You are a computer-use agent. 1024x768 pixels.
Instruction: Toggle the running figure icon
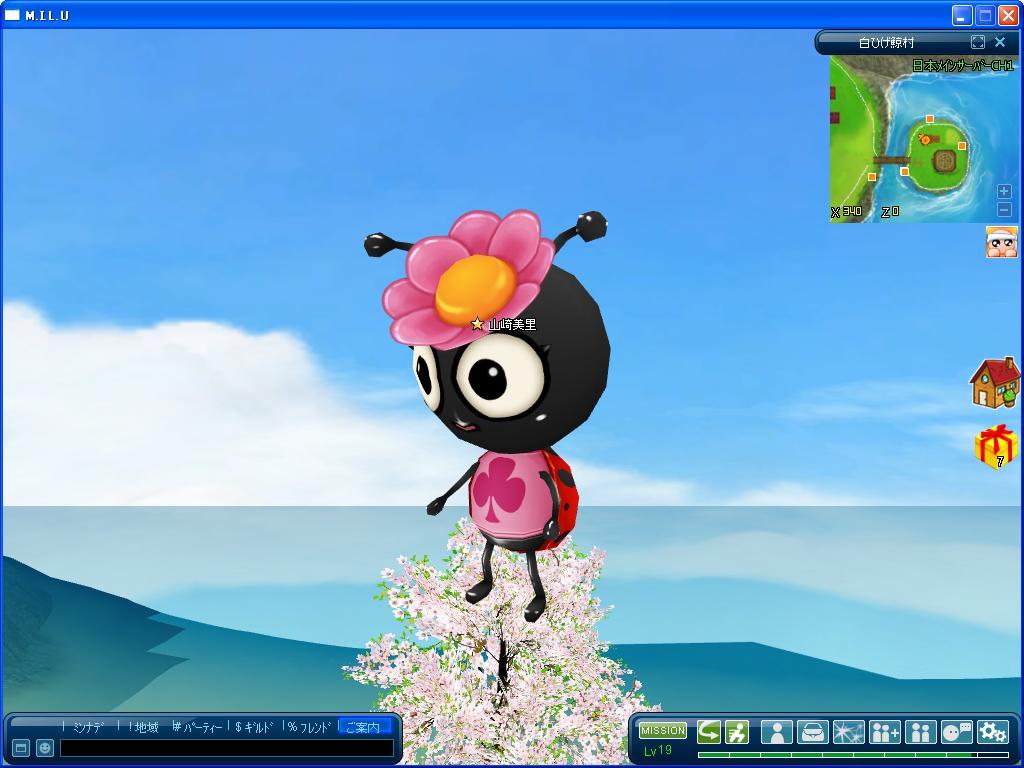(737, 731)
